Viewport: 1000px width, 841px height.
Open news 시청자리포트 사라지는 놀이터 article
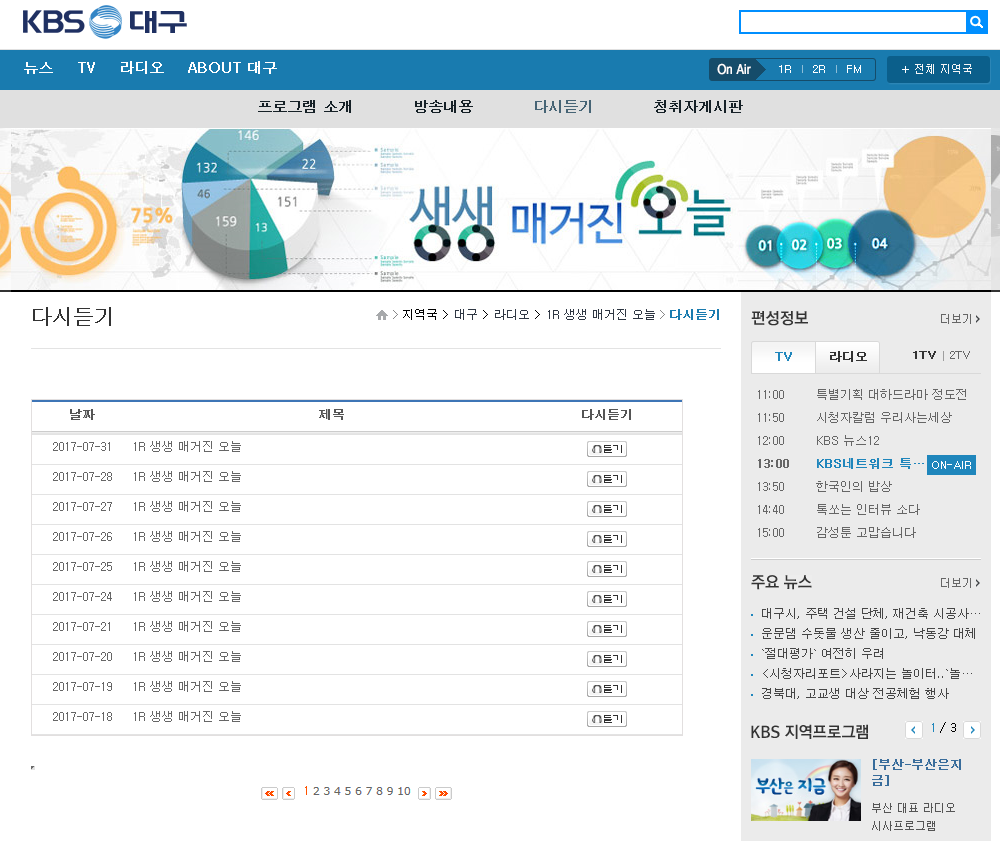[867, 673]
